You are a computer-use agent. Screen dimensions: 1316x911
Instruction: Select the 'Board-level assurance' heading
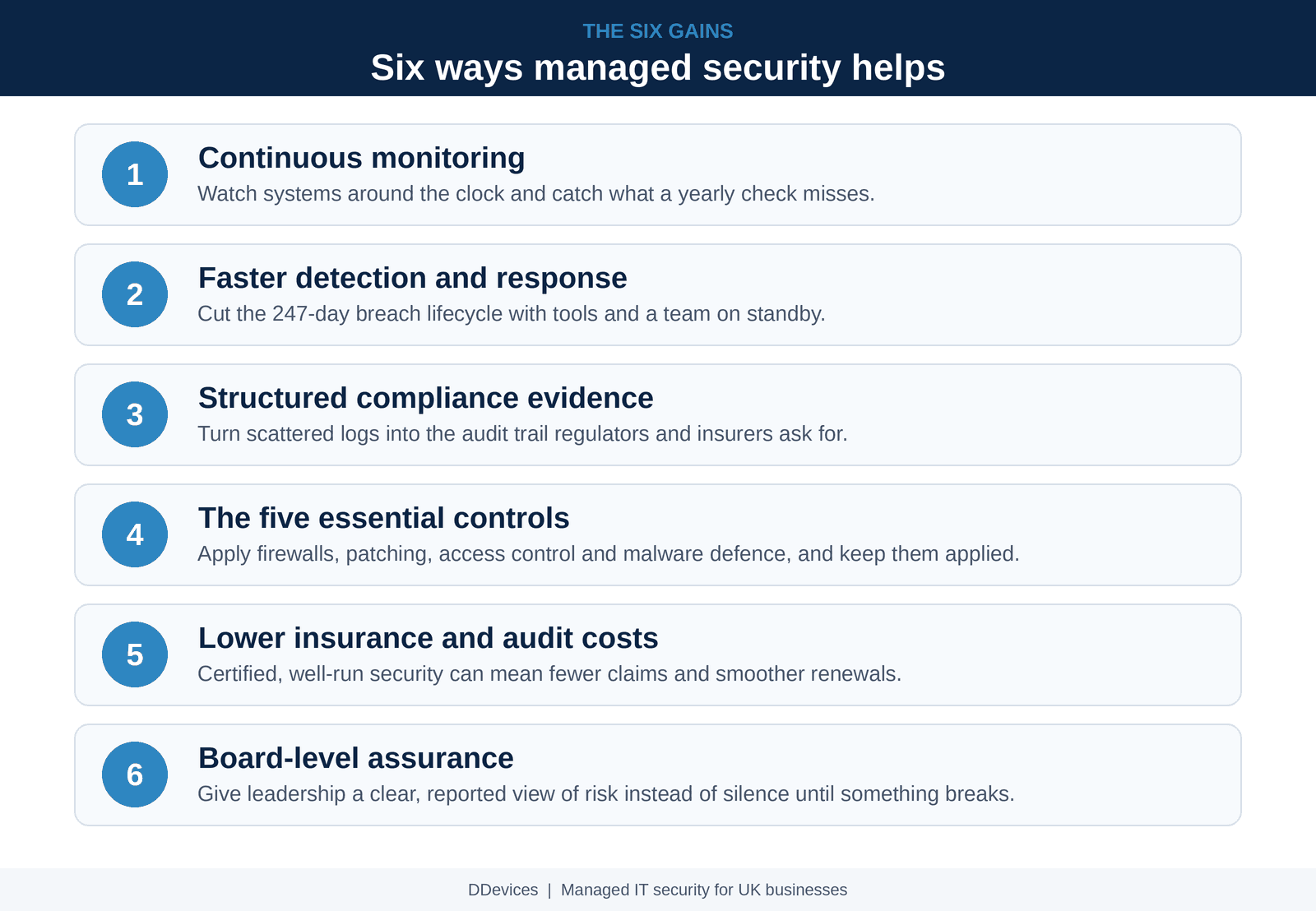(355, 758)
